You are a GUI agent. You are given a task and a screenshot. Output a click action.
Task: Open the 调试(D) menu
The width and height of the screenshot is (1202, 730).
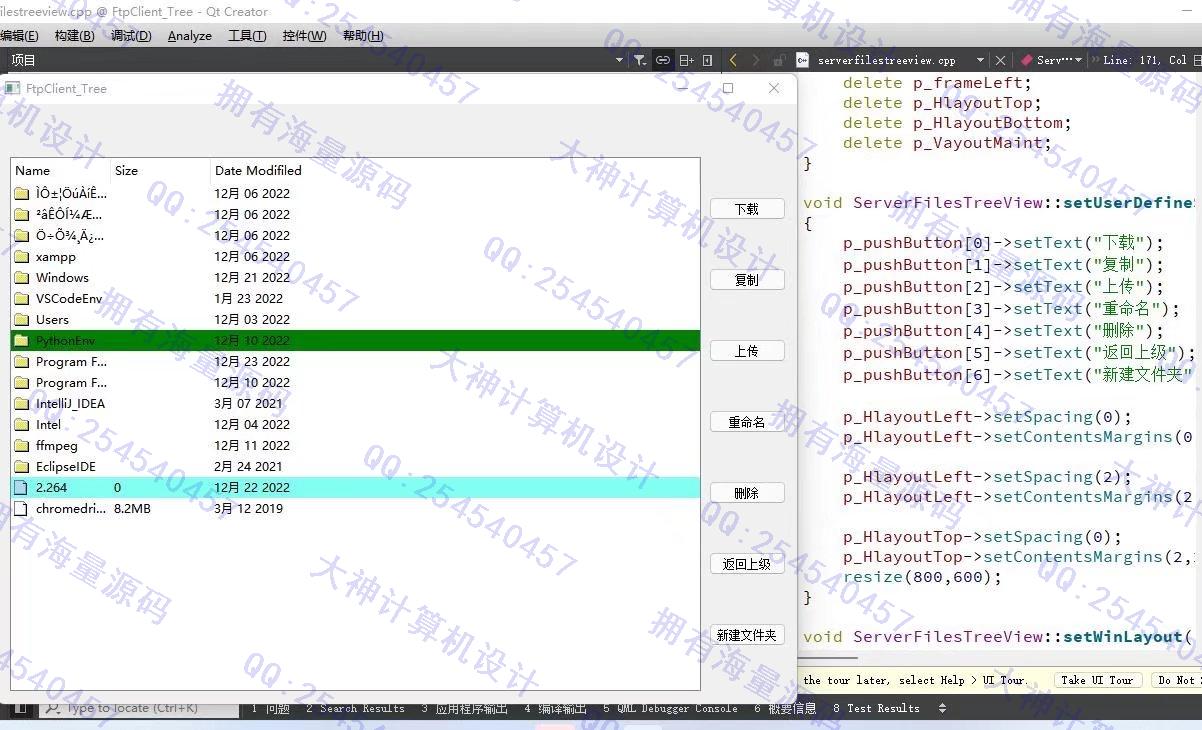point(131,35)
